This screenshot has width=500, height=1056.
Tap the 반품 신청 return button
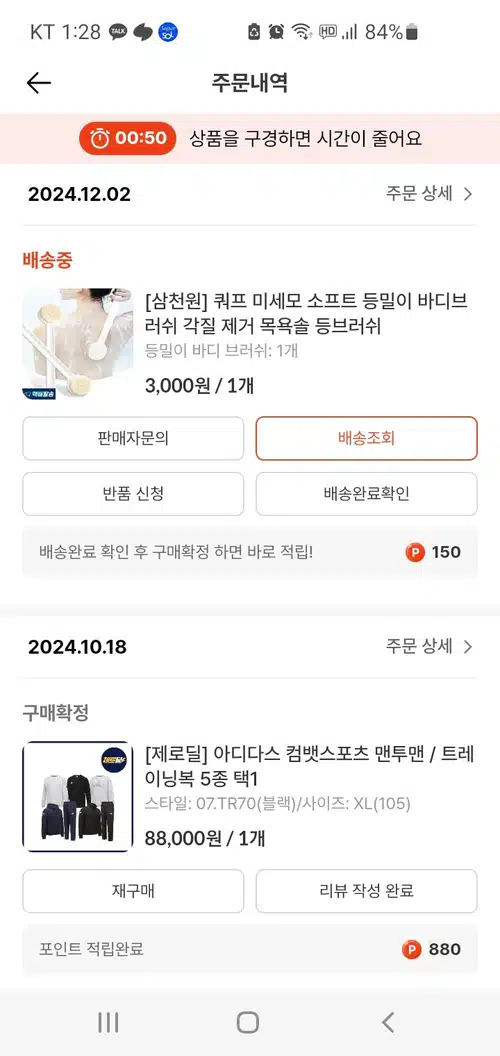coord(133,494)
